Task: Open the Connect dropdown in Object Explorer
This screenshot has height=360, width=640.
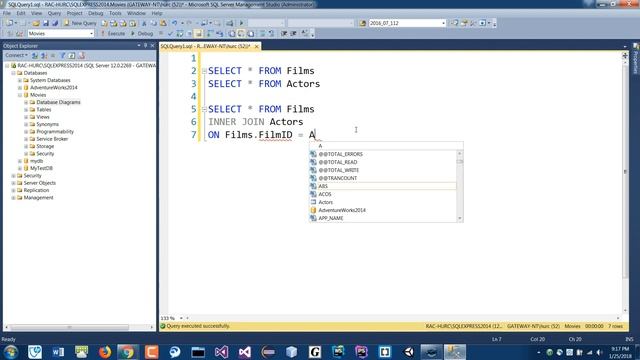Action: 16,55
